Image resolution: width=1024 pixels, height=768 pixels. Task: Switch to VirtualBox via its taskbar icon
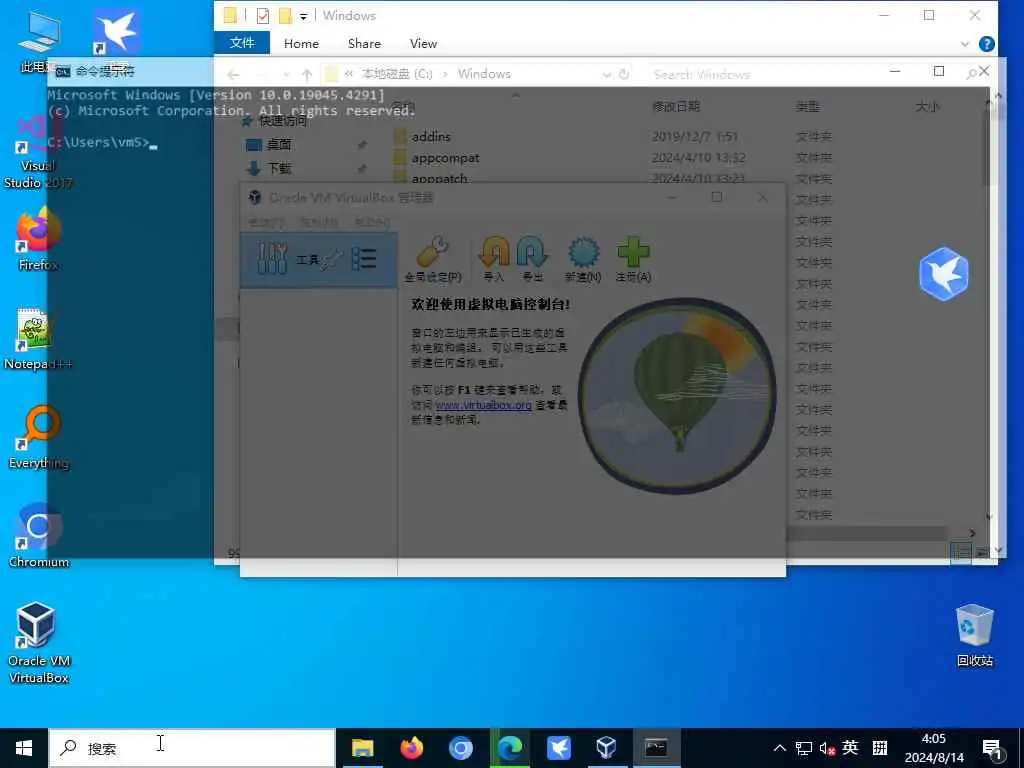pos(607,748)
